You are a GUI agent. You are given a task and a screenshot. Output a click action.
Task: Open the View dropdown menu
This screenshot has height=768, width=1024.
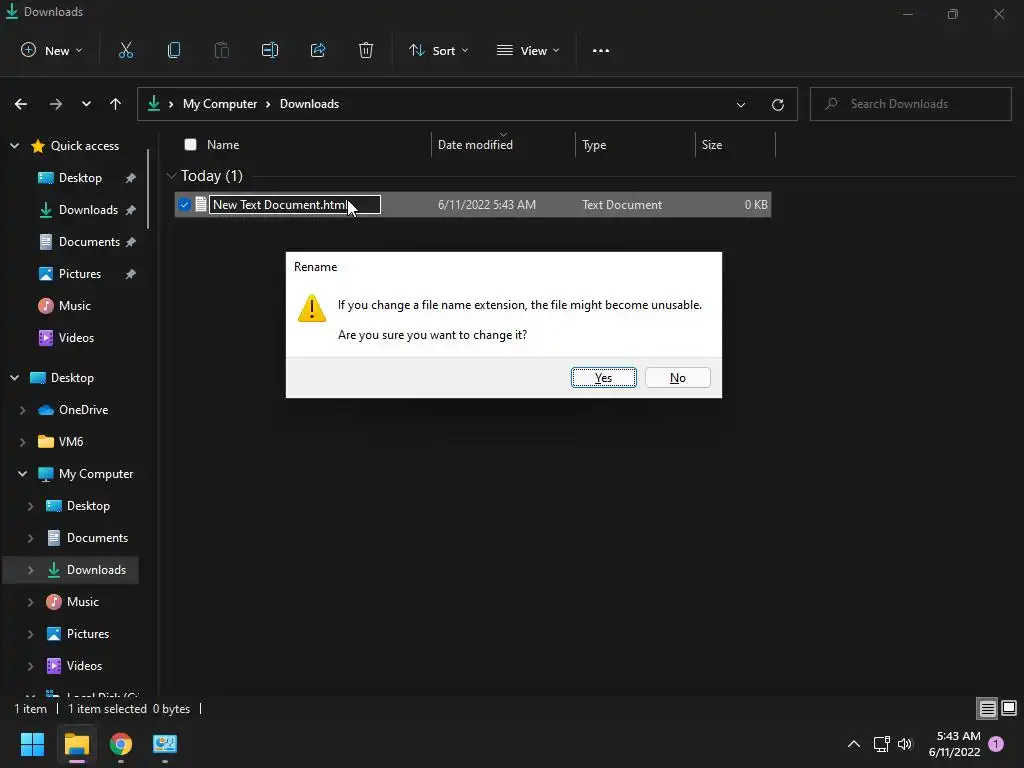click(x=528, y=50)
